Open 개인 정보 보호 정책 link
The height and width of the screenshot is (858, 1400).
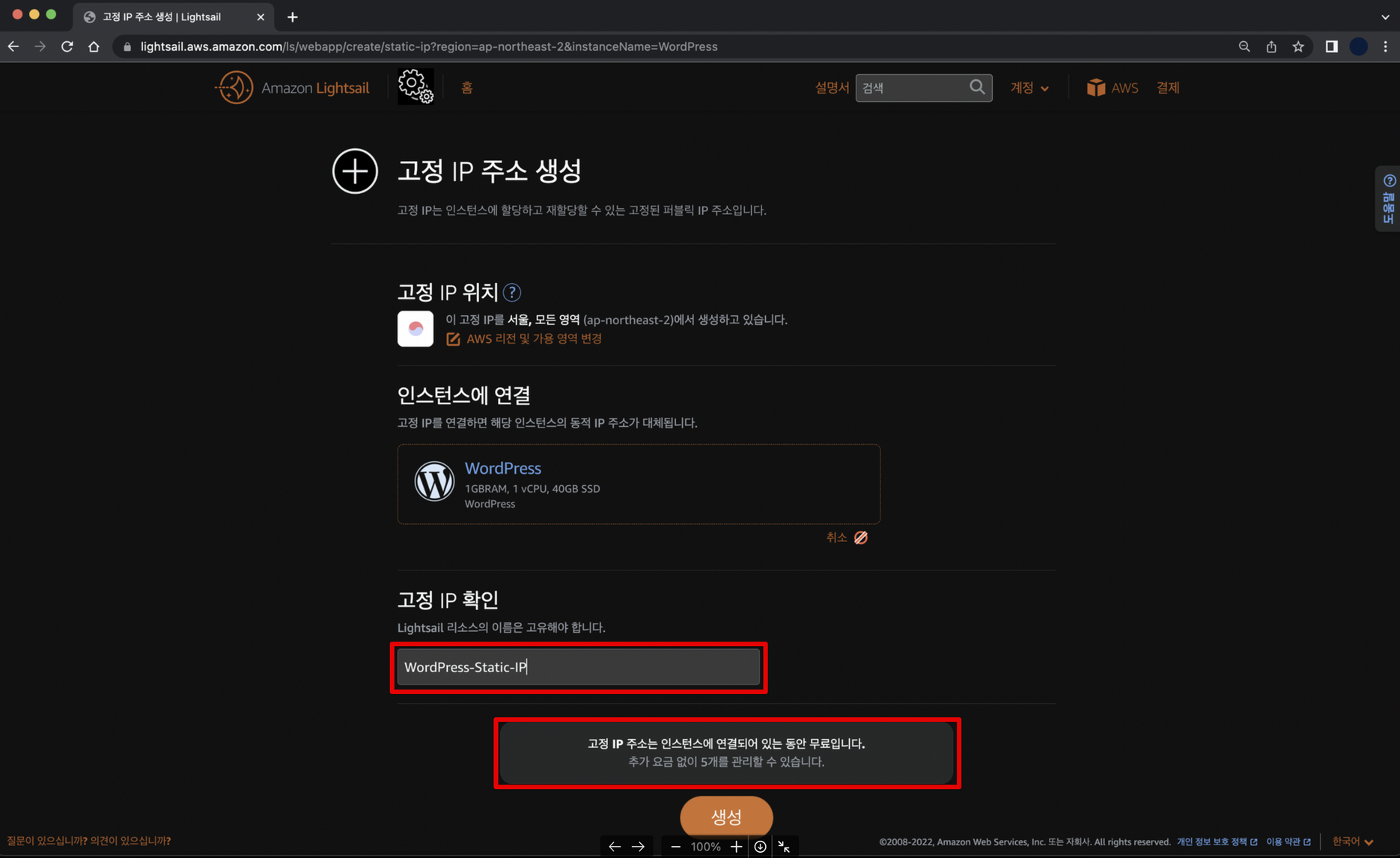click(x=1217, y=842)
